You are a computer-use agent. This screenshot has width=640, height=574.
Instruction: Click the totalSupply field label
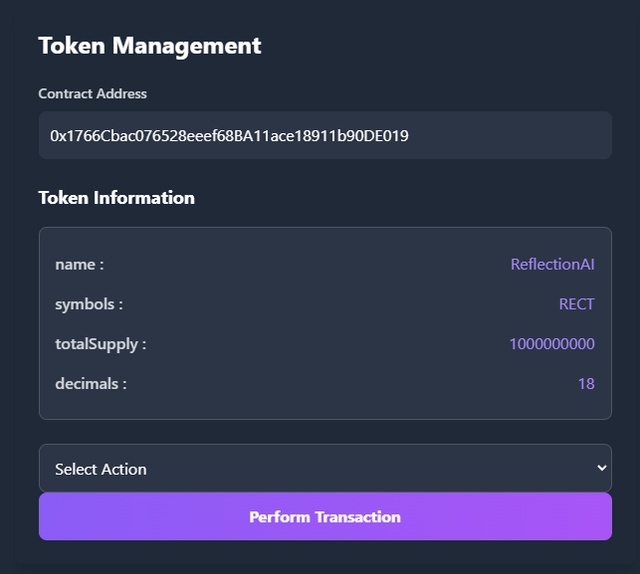[x=101, y=344]
